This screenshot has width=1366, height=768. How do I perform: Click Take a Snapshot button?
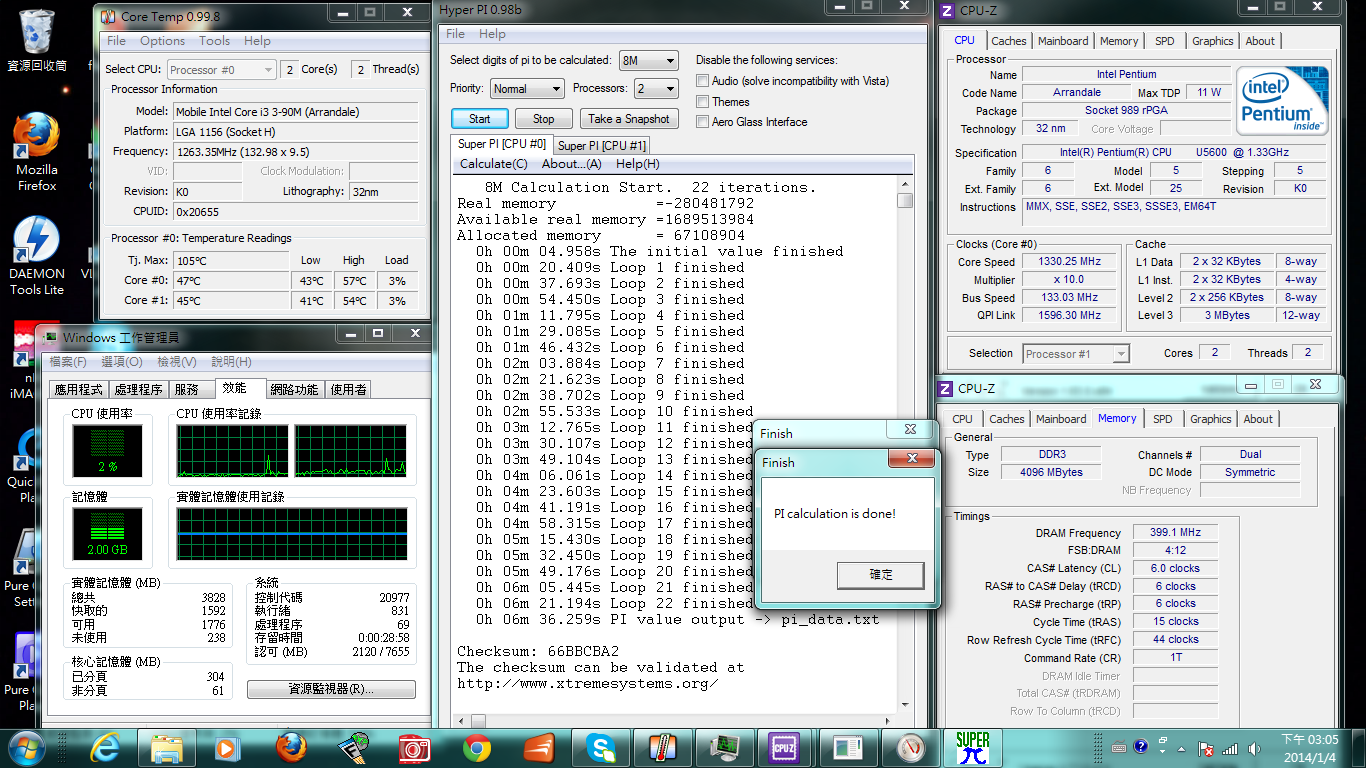[x=629, y=118]
